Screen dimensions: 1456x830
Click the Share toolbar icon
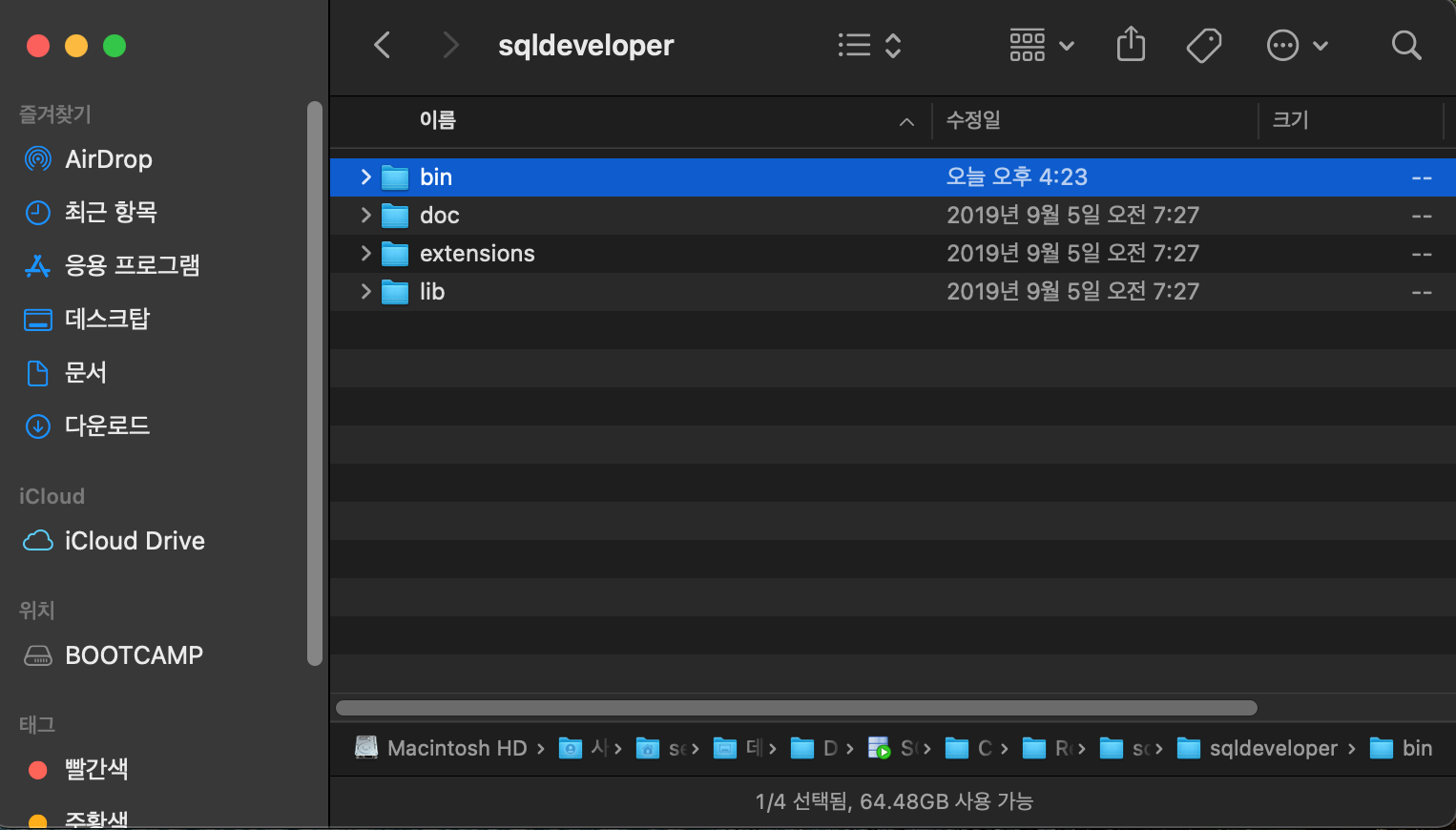tap(1131, 44)
